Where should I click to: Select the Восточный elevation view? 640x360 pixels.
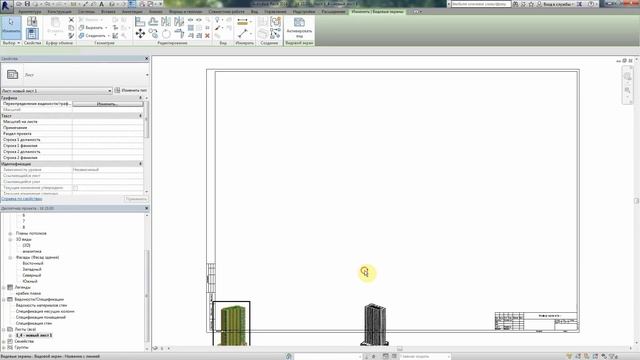coord(33,264)
